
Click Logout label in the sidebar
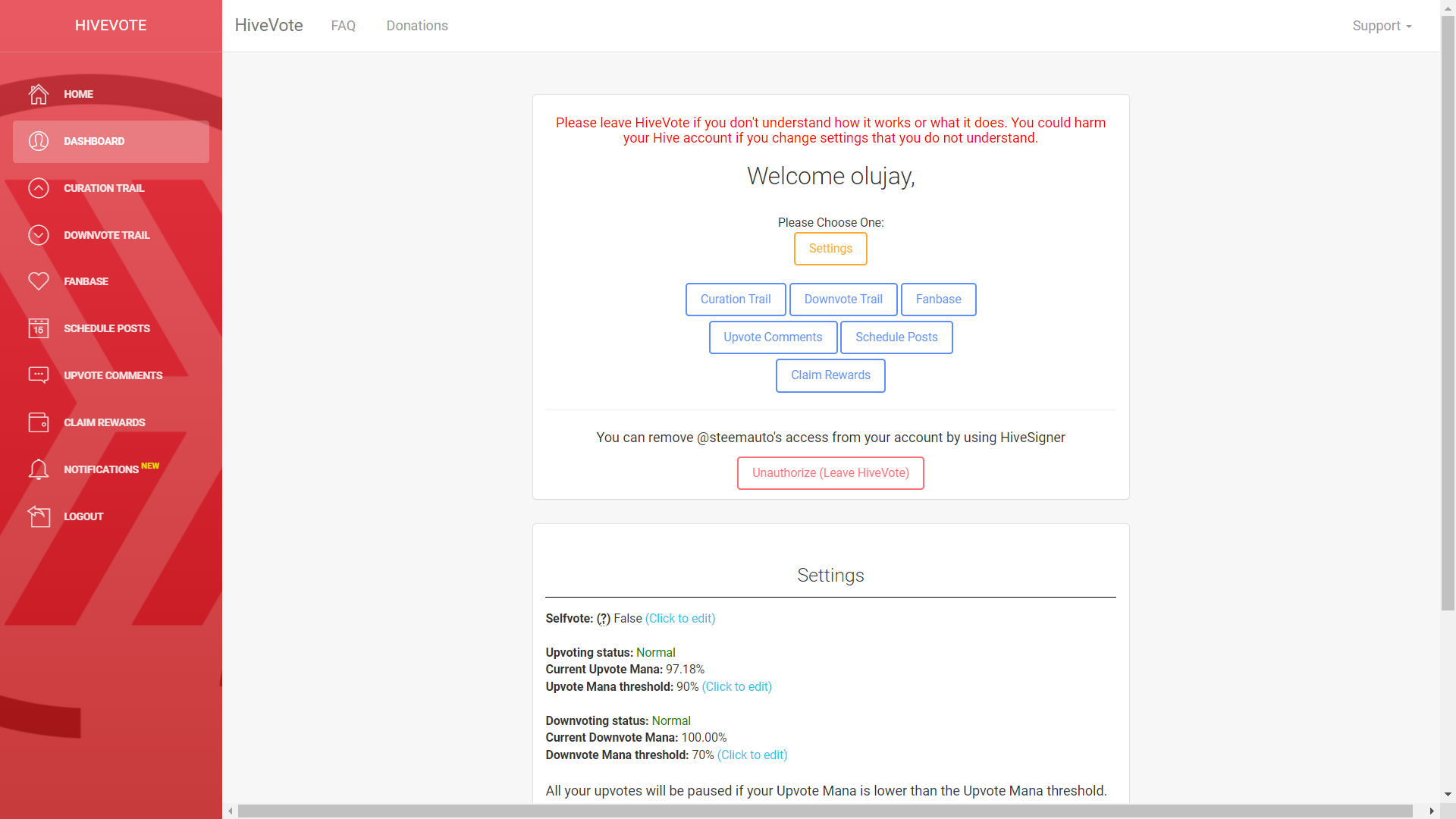pyautogui.click(x=83, y=516)
